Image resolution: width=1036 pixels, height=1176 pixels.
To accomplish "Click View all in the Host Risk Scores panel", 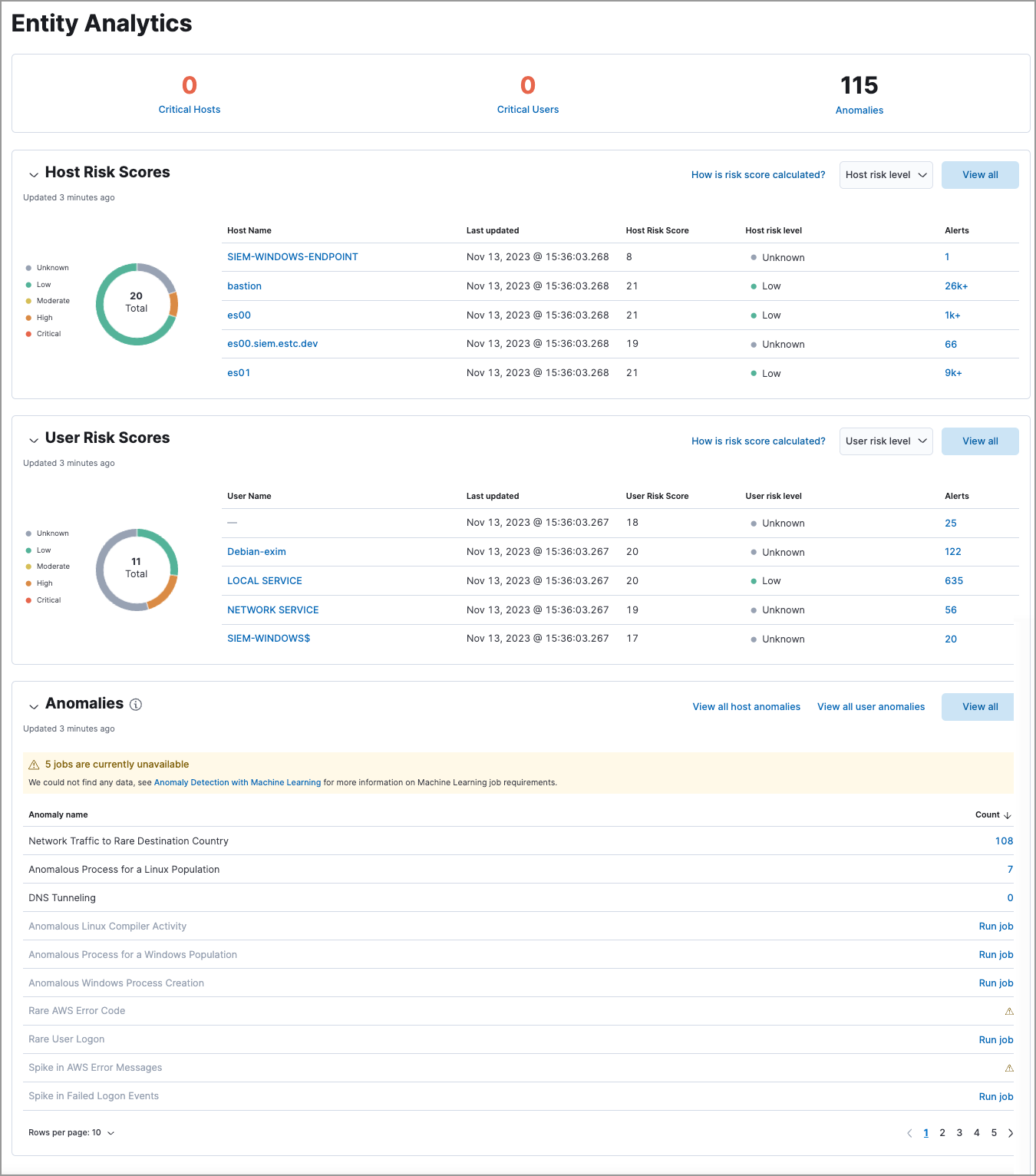I will tap(980, 174).
